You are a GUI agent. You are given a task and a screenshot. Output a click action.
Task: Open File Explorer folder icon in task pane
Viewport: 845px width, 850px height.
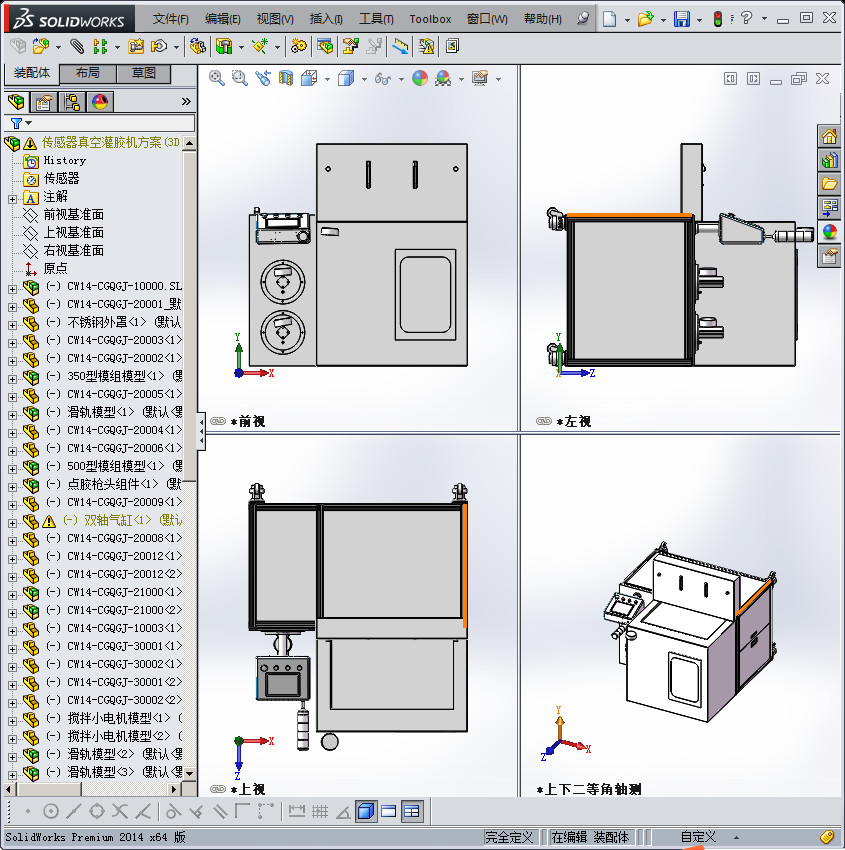tap(829, 184)
